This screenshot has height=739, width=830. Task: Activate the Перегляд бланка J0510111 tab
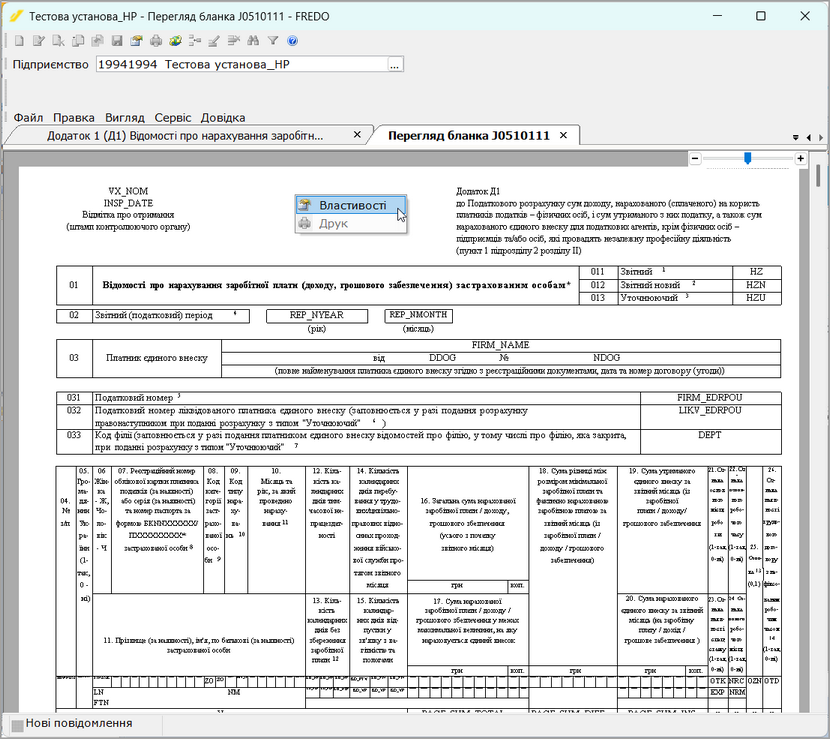468,136
